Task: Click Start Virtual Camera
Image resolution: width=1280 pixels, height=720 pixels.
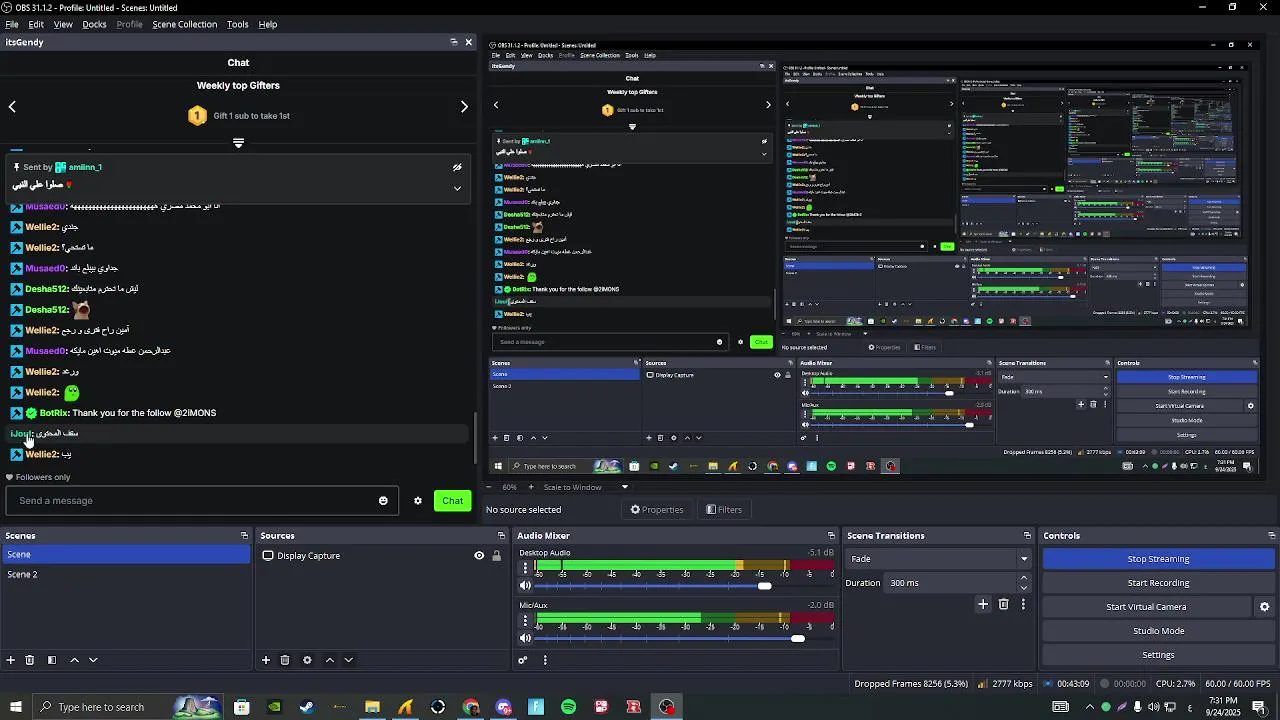Action: pos(1146,607)
